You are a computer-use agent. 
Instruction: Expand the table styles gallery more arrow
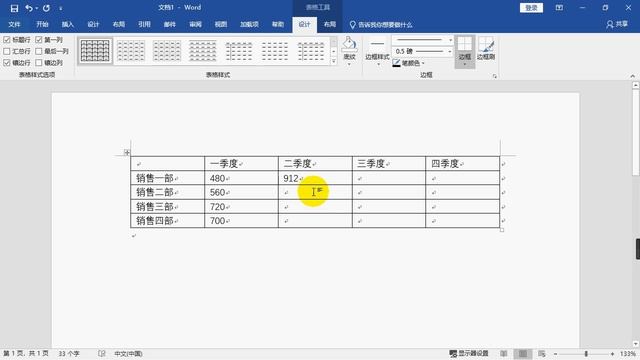click(333, 61)
